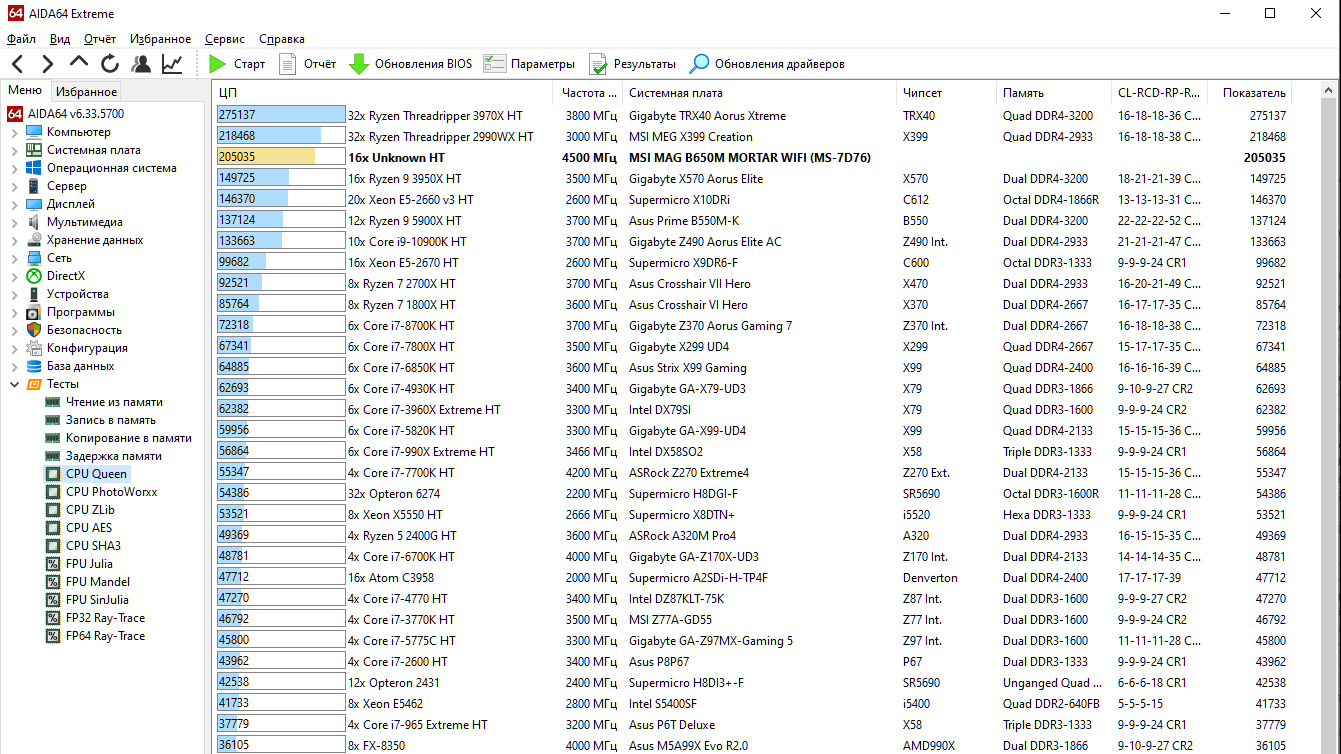1341x754 pixels.
Task: Expand the Сервер tree node
Action: [14, 186]
